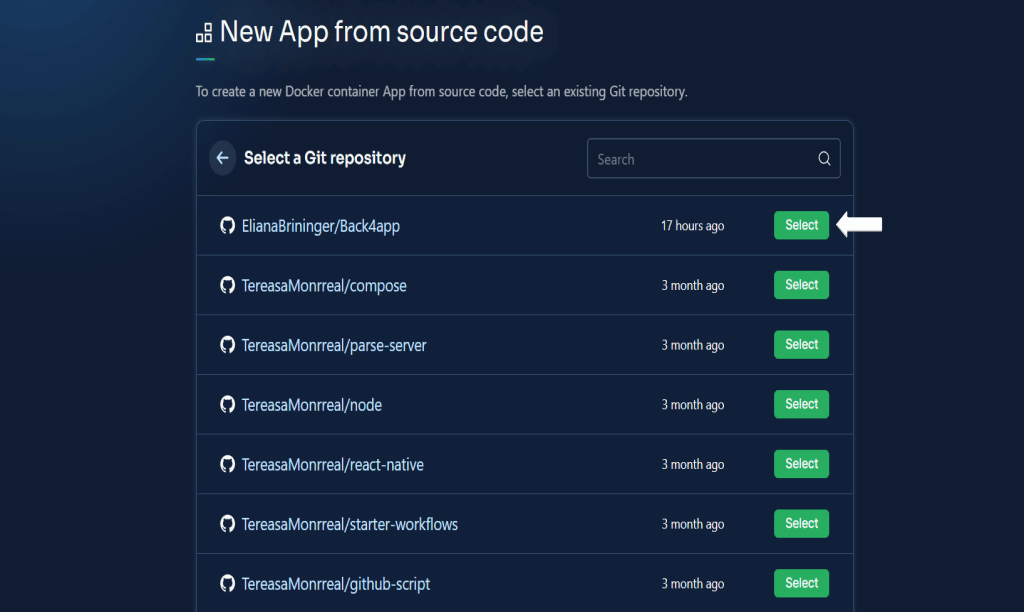Image resolution: width=1024 pixels, height=612 pixels.
Task: Click GitHub icon next to TereasaMonrreal/github-script
Action: (x=227, y=583)
